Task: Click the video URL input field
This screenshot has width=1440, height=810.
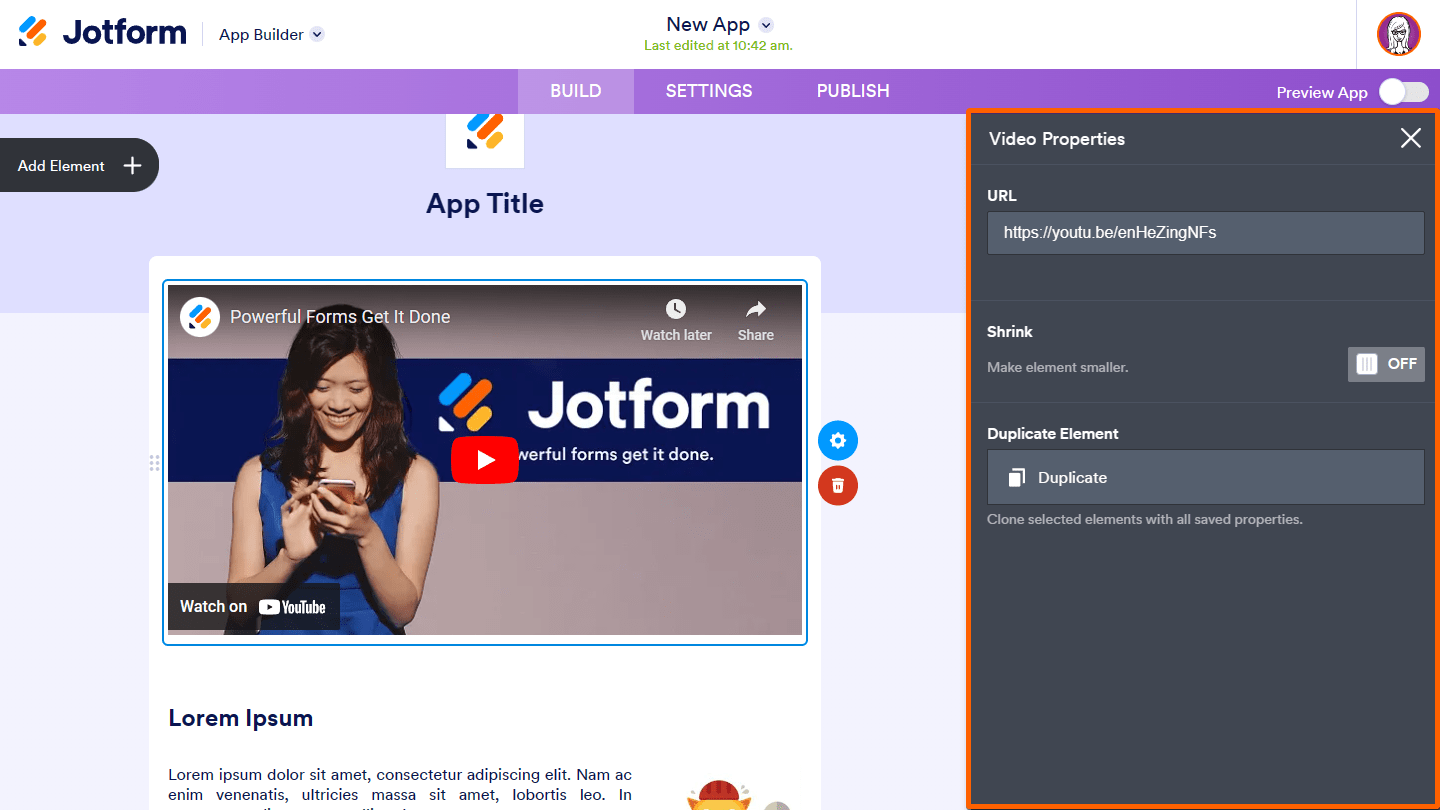Action: pos(1206,232)
